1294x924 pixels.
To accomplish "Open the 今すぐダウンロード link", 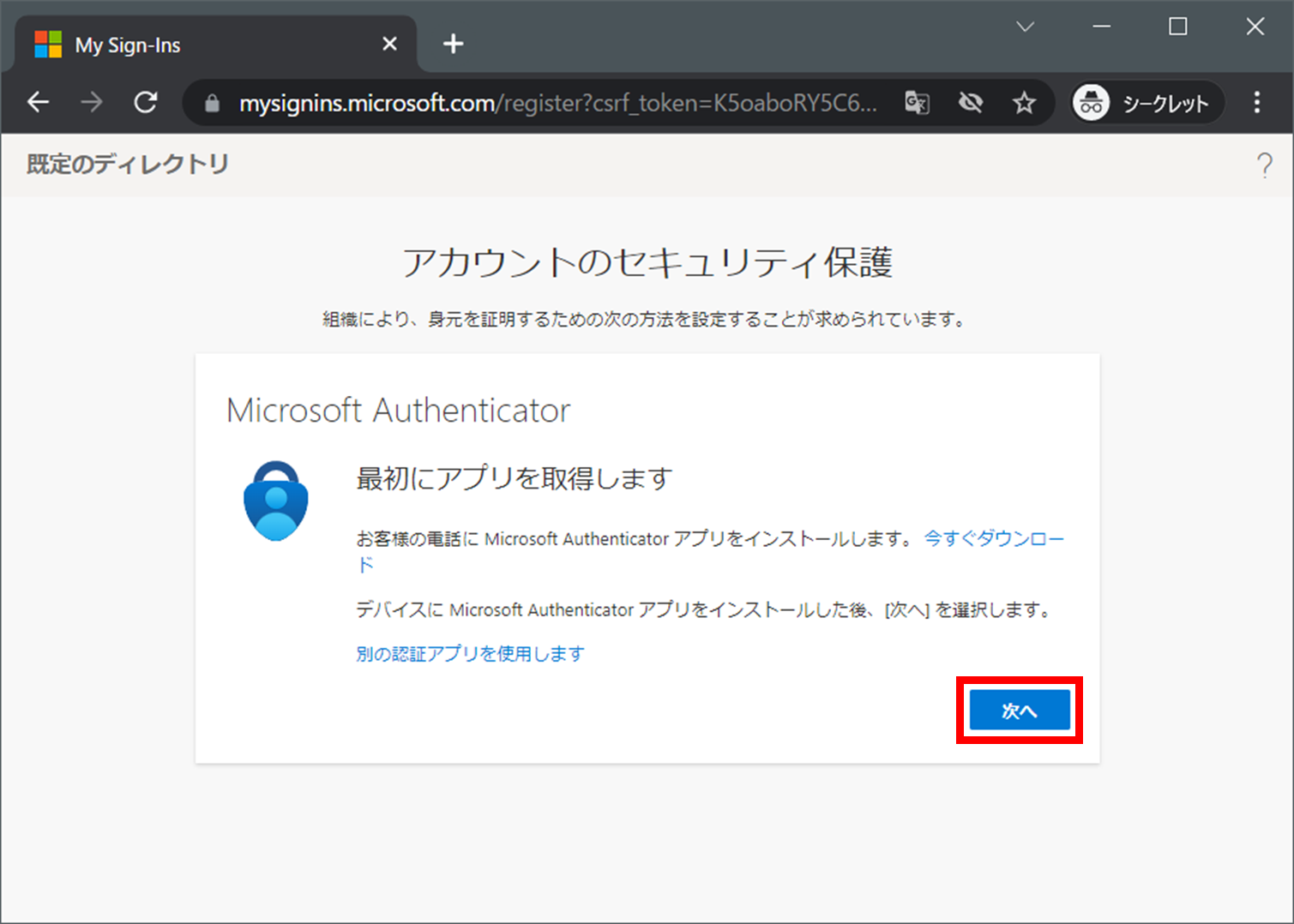I will tap(993, 538).
